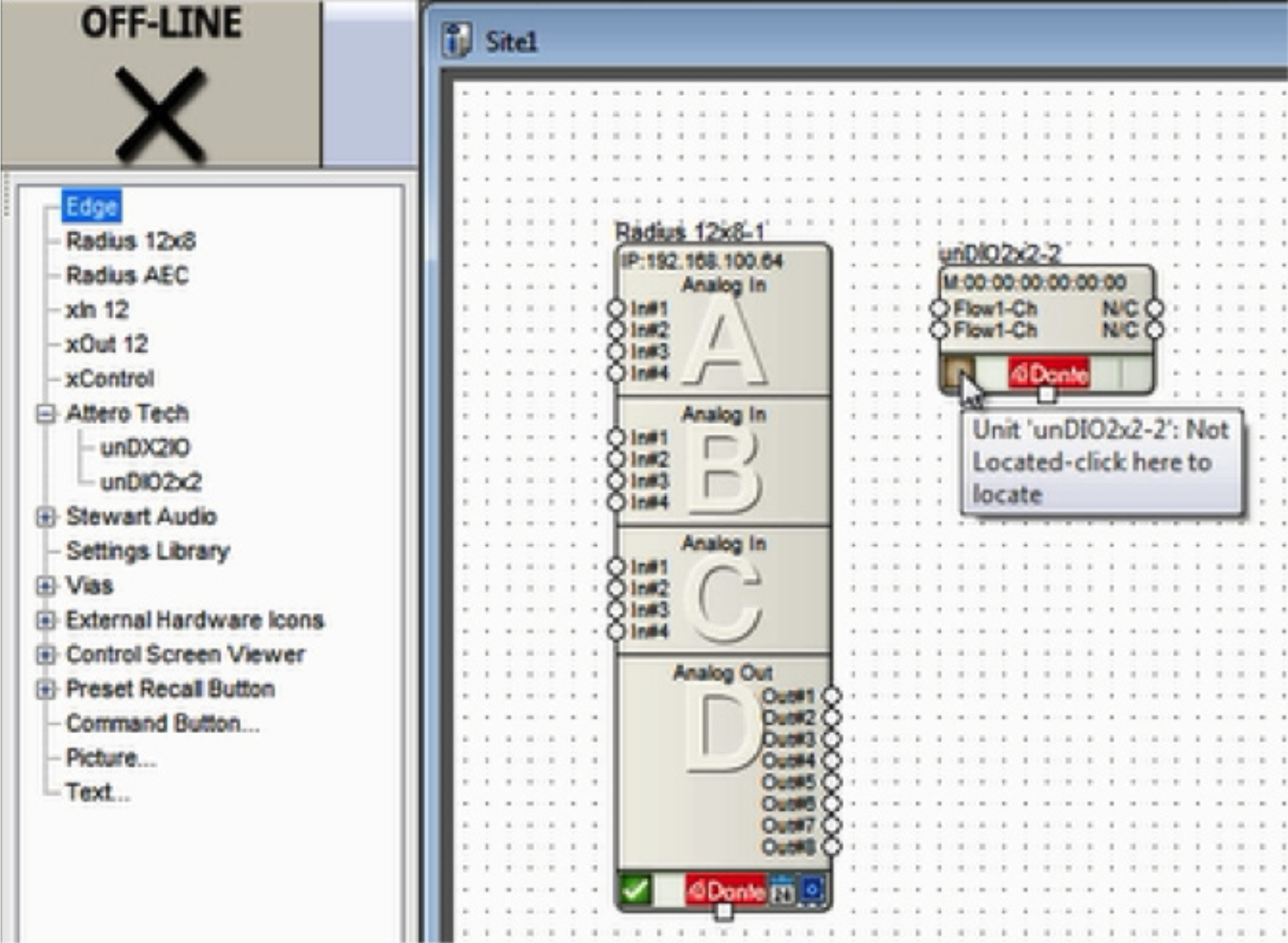
Task: Click the Dante badge on the Radius 12x8-1 block
Action: (x=726, y=890)
